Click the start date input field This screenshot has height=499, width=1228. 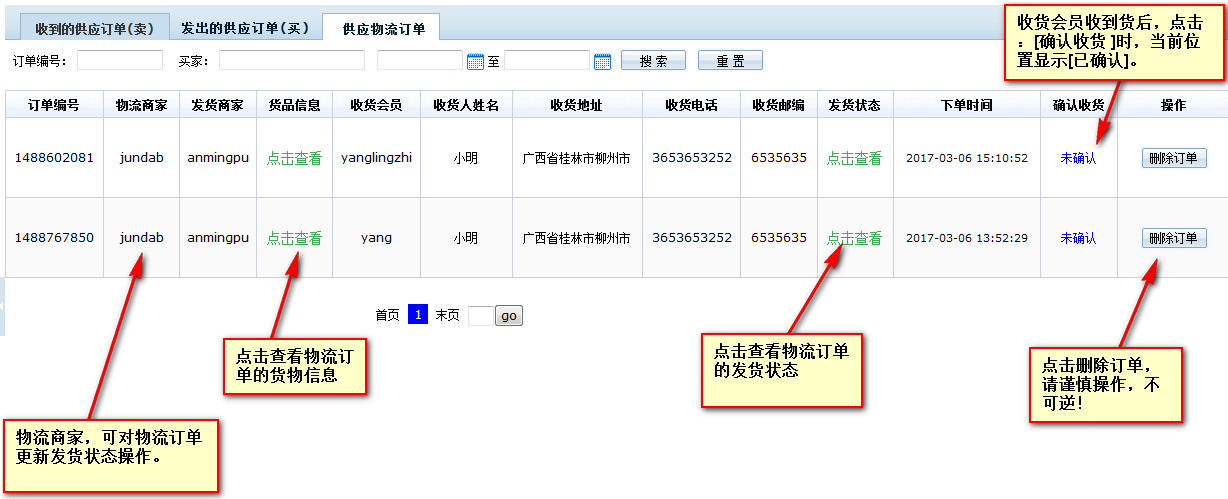pyautogui.click(x=419, y=61)
